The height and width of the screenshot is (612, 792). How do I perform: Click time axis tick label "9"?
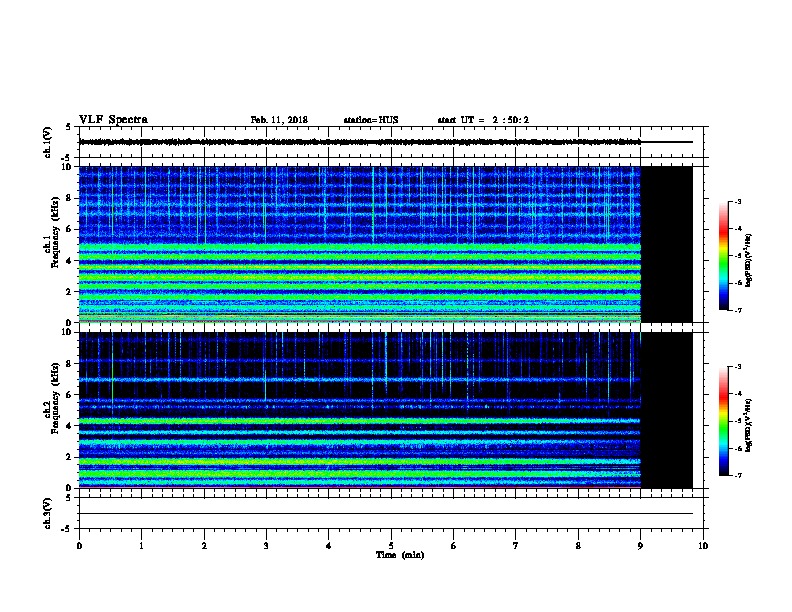tap(640, 546)
